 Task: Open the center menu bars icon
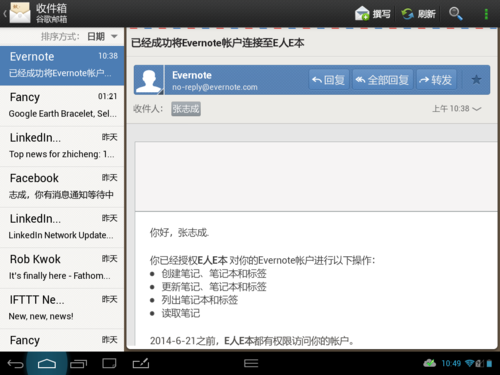251,363
